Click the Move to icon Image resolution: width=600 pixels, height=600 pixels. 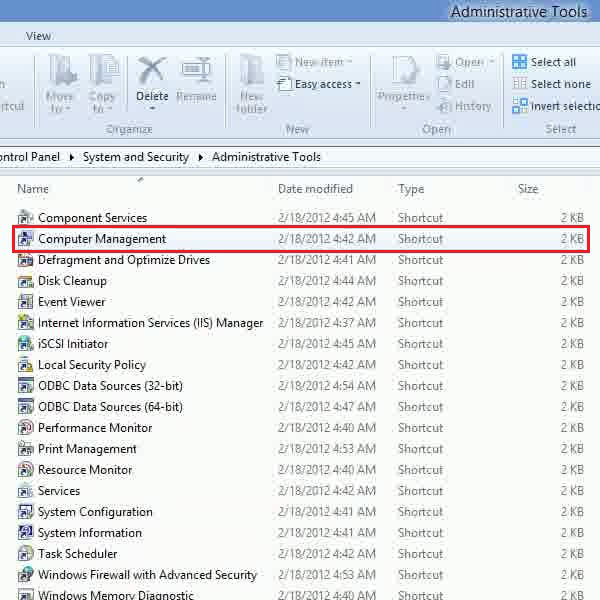pyautogui.click(x=61, y=71)
